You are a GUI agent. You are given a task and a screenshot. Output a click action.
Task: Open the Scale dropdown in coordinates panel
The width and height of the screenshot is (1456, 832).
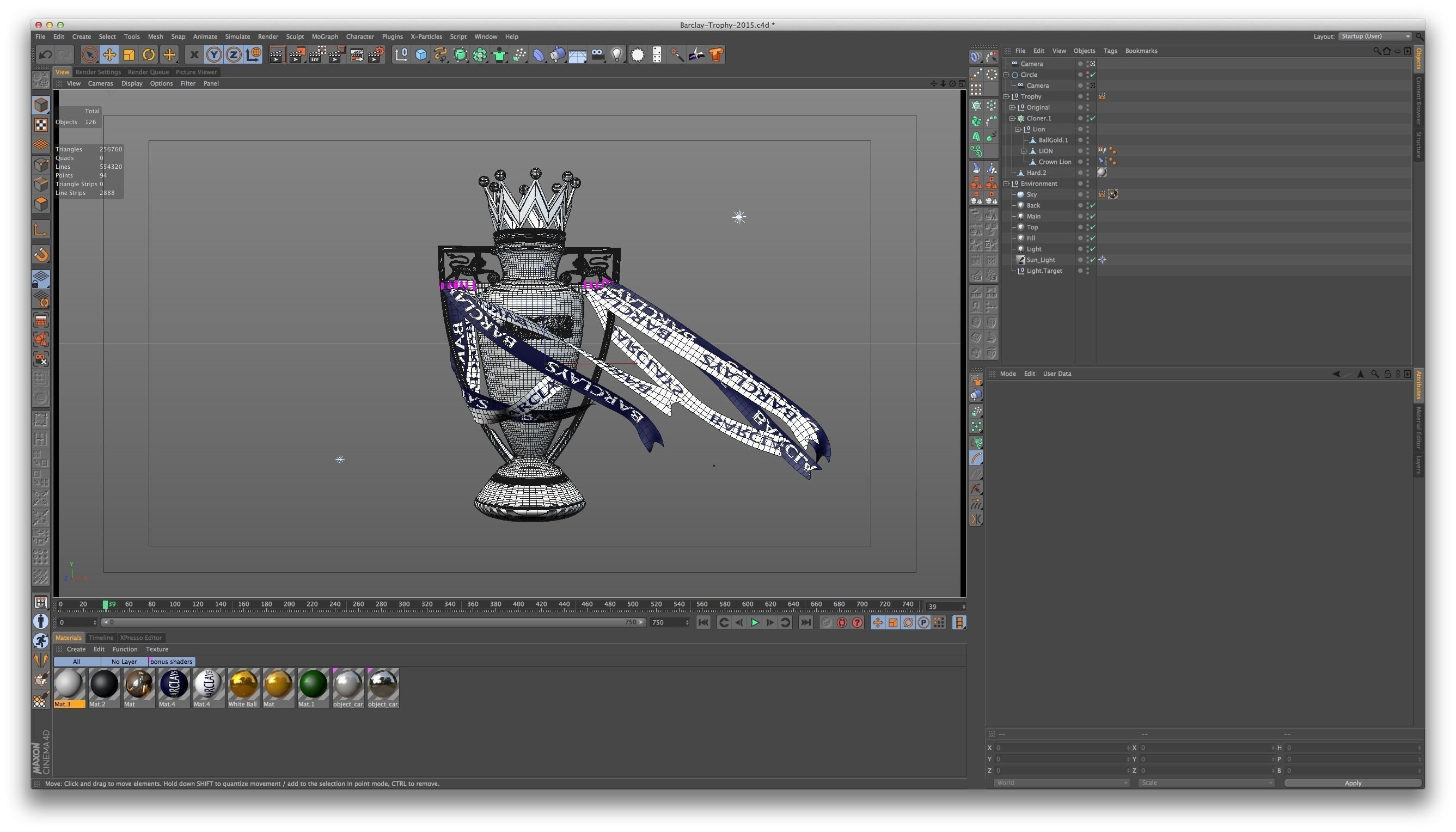(x=1206, y=784)
